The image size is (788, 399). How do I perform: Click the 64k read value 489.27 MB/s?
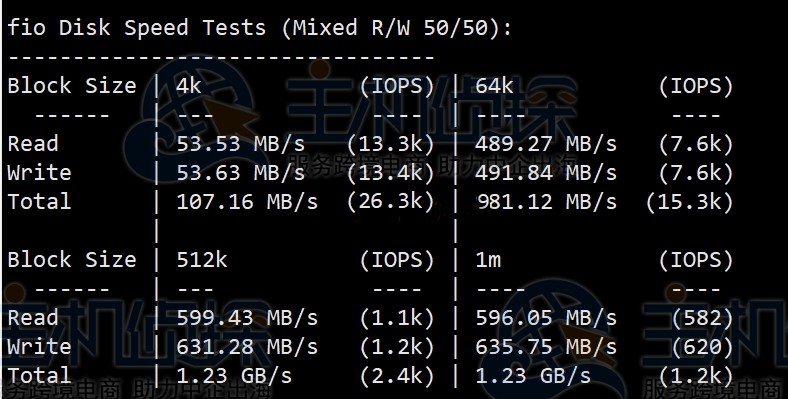click(546, 144)
